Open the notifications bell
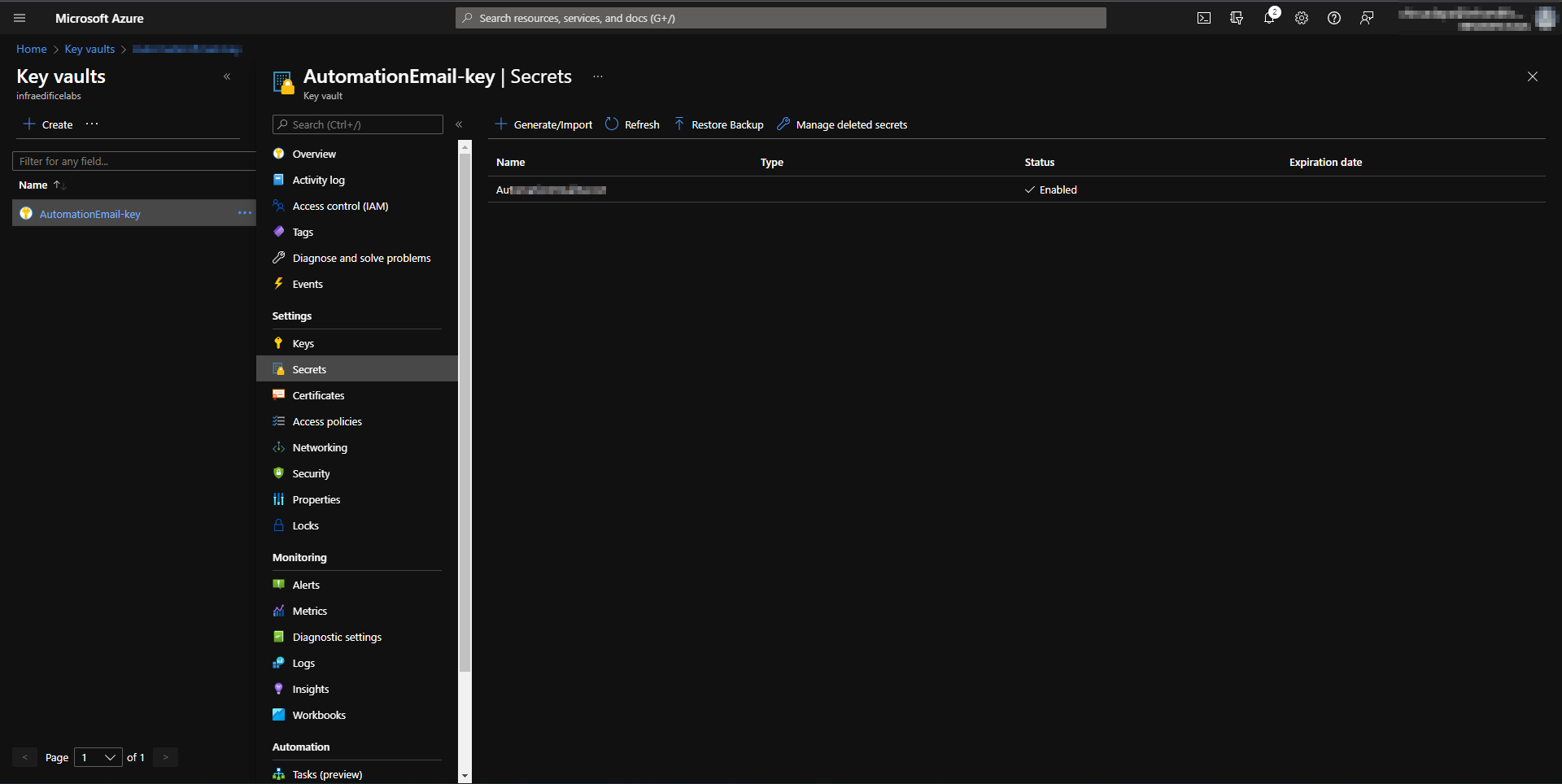 coord(1269,18)
